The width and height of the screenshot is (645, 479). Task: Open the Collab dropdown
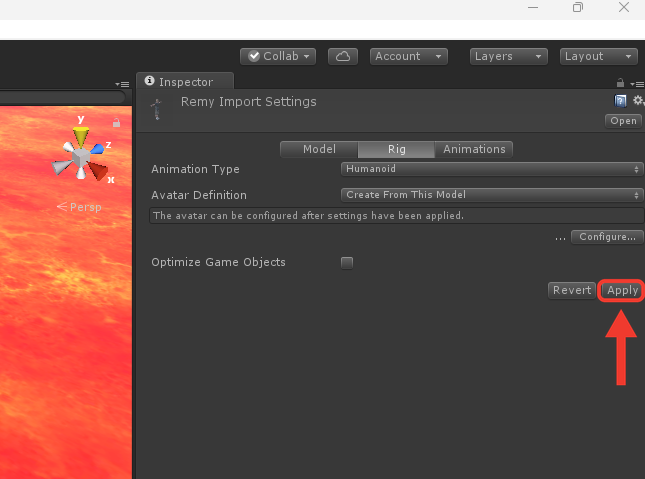(278, 56)
